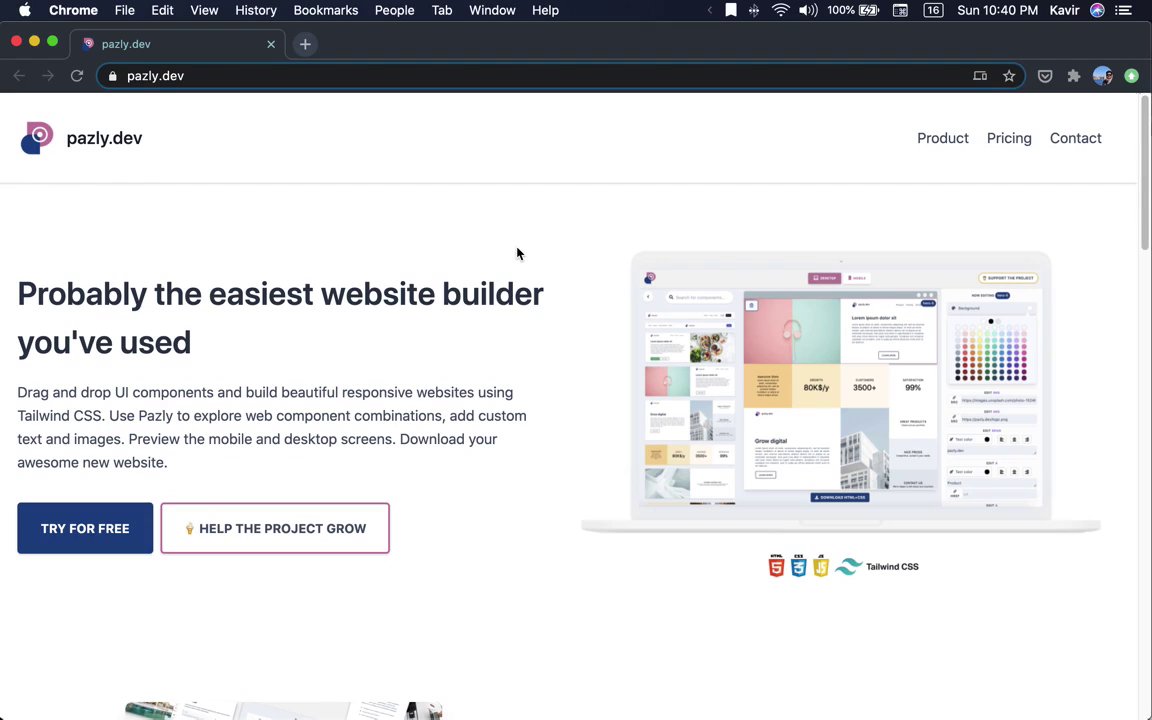The height and width of the screenshot is (720, 1152).
Task: Open Siri from the menu bar
Action: [1097, 10]
